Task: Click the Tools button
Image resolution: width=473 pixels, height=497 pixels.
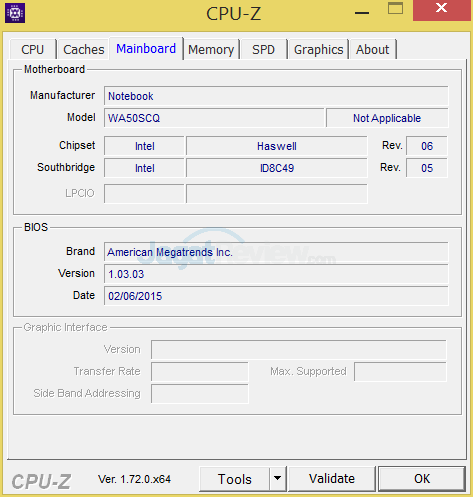Action: [x=234, y=479]
